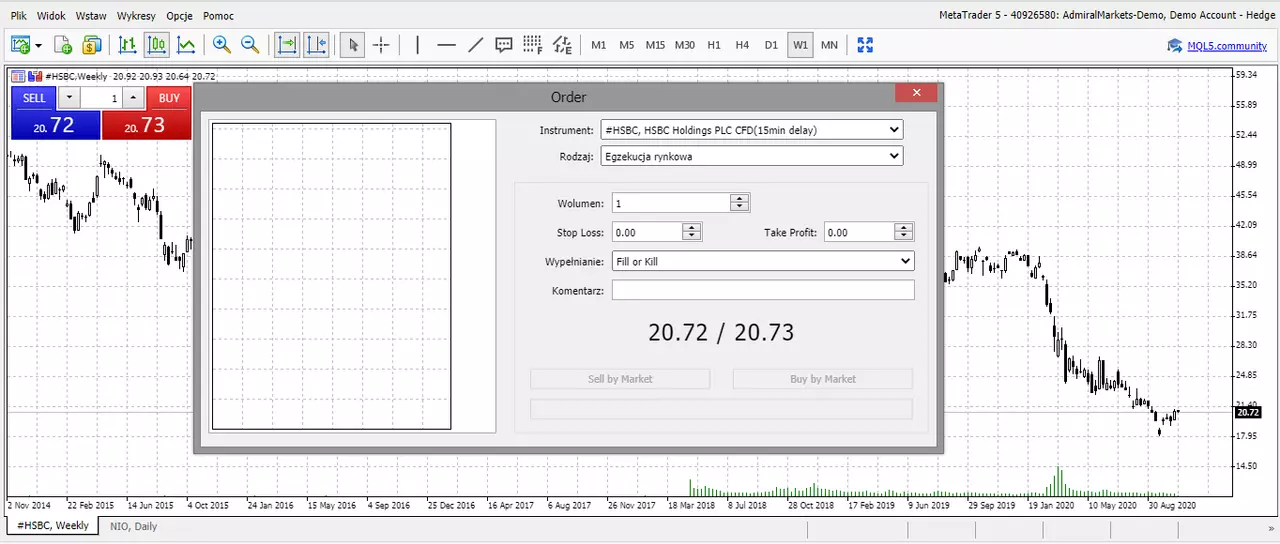1280x544 pixels.
Task: Expand the new chart dropdown arrow
Action: point(38,45)
